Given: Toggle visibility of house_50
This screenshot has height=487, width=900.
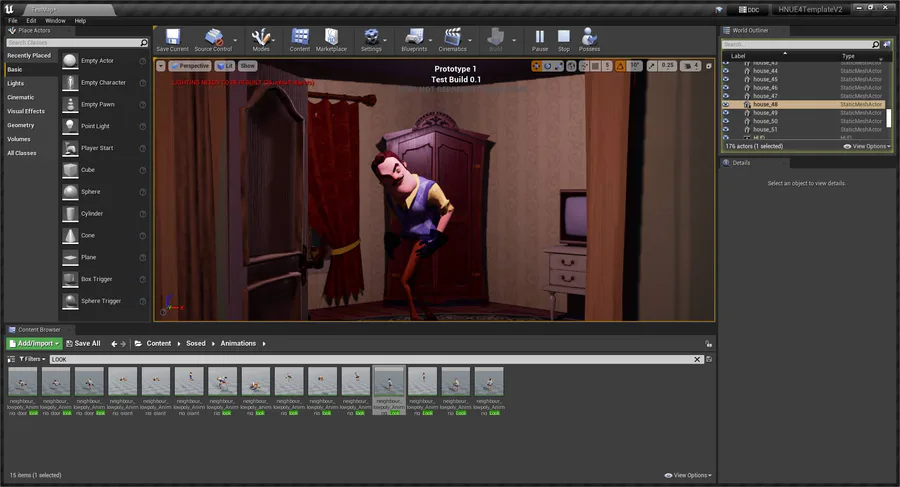Looking at the screenshot, I should 726,121.
